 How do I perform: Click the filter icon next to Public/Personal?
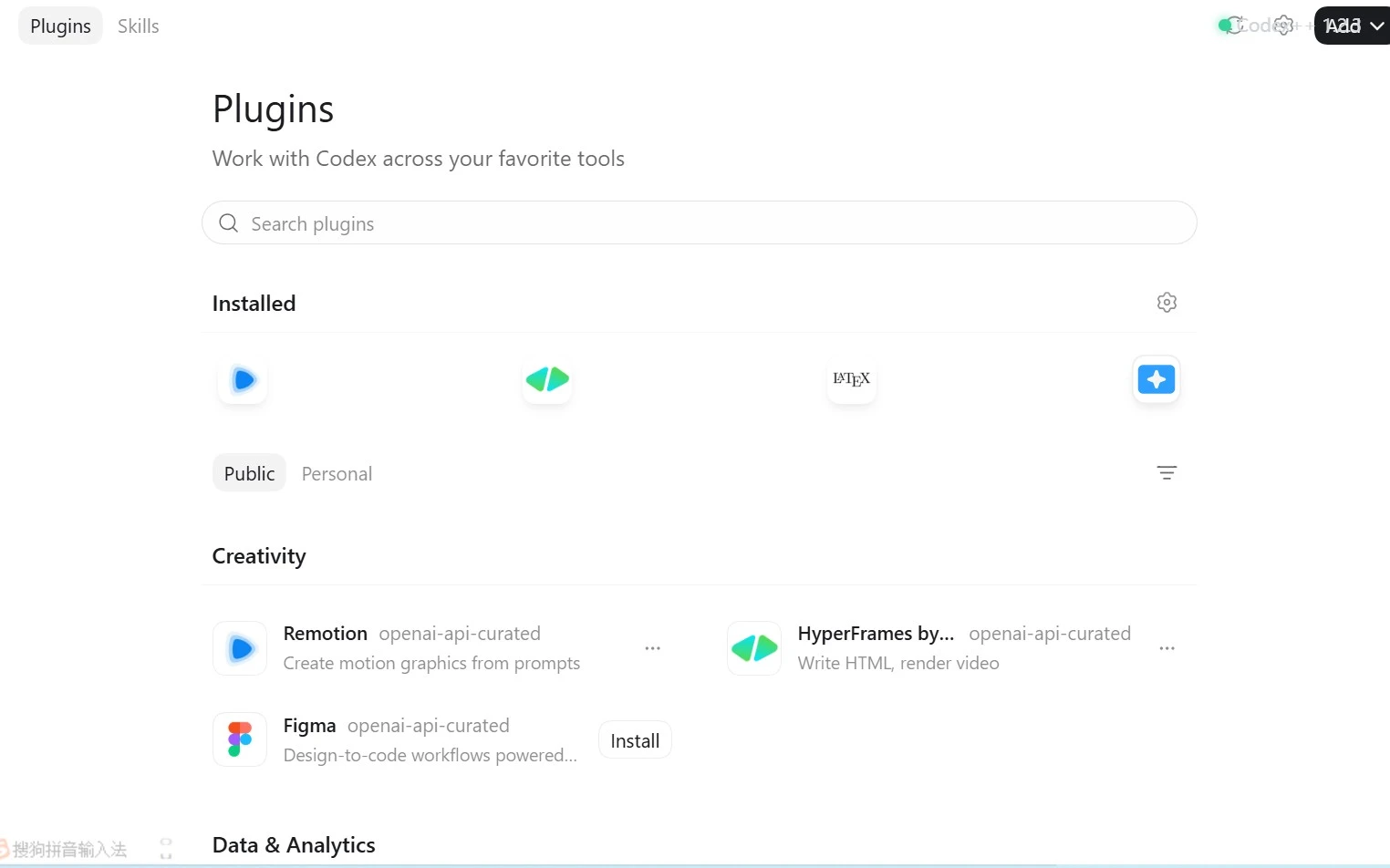(x=1167, y=472)
